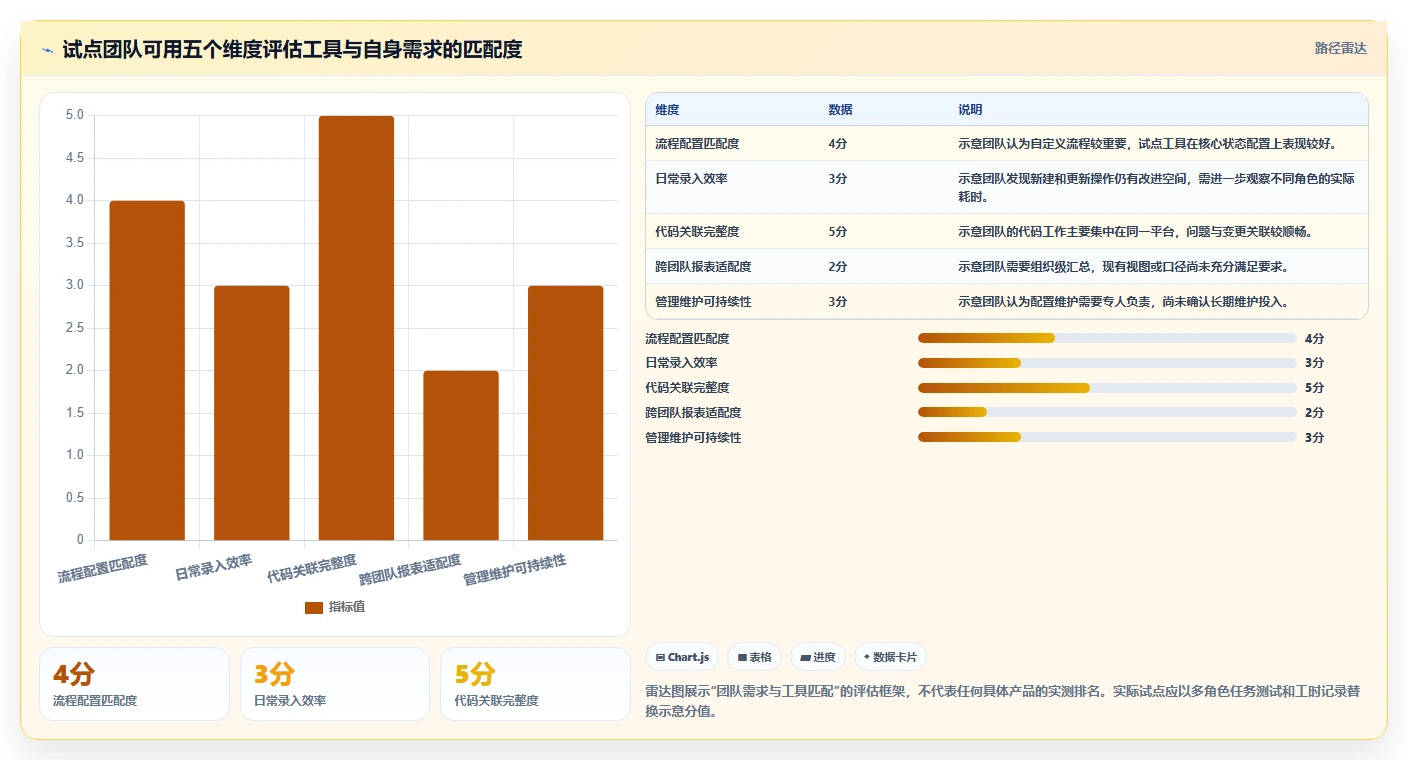
Task: Click the 数据 column header
Action: (840, 109)
